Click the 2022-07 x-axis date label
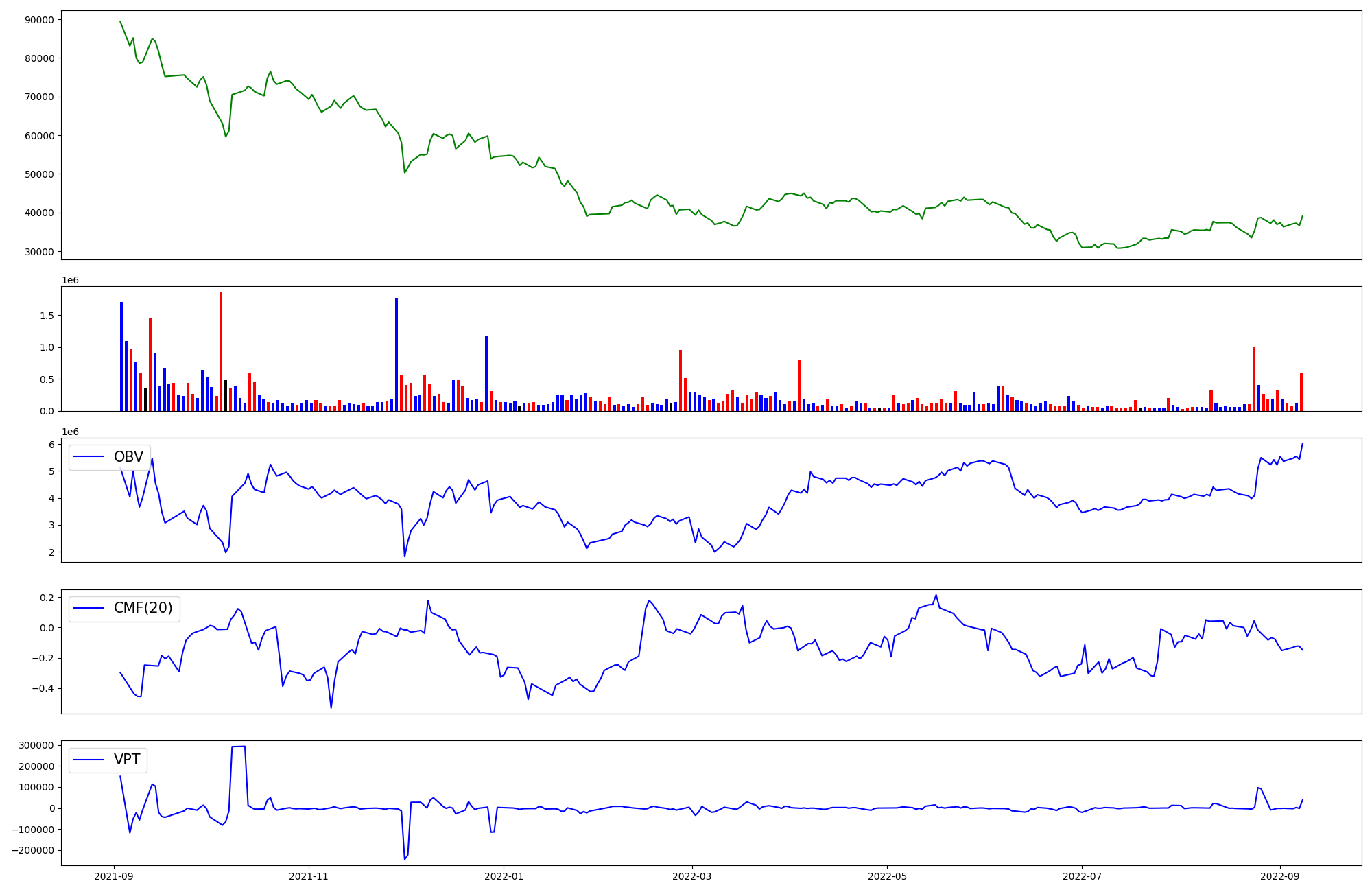The height and width of the screenshot is (892, 1372). 1082,876
